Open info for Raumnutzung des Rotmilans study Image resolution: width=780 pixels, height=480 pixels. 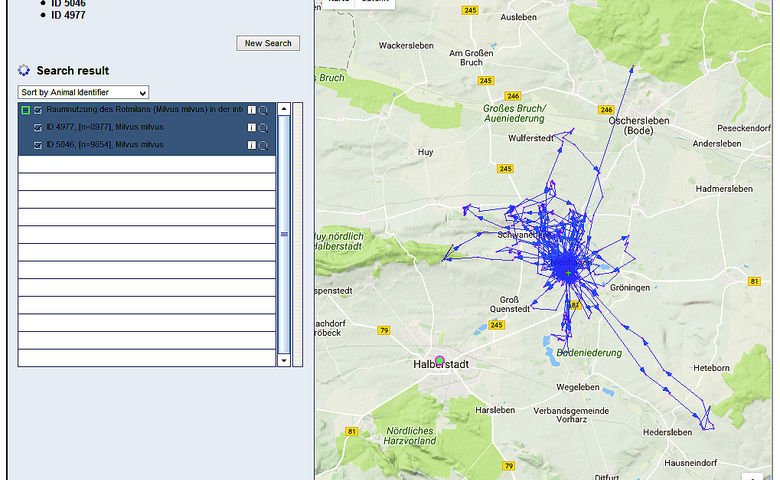pyautogui.click(x=252, y=110)
